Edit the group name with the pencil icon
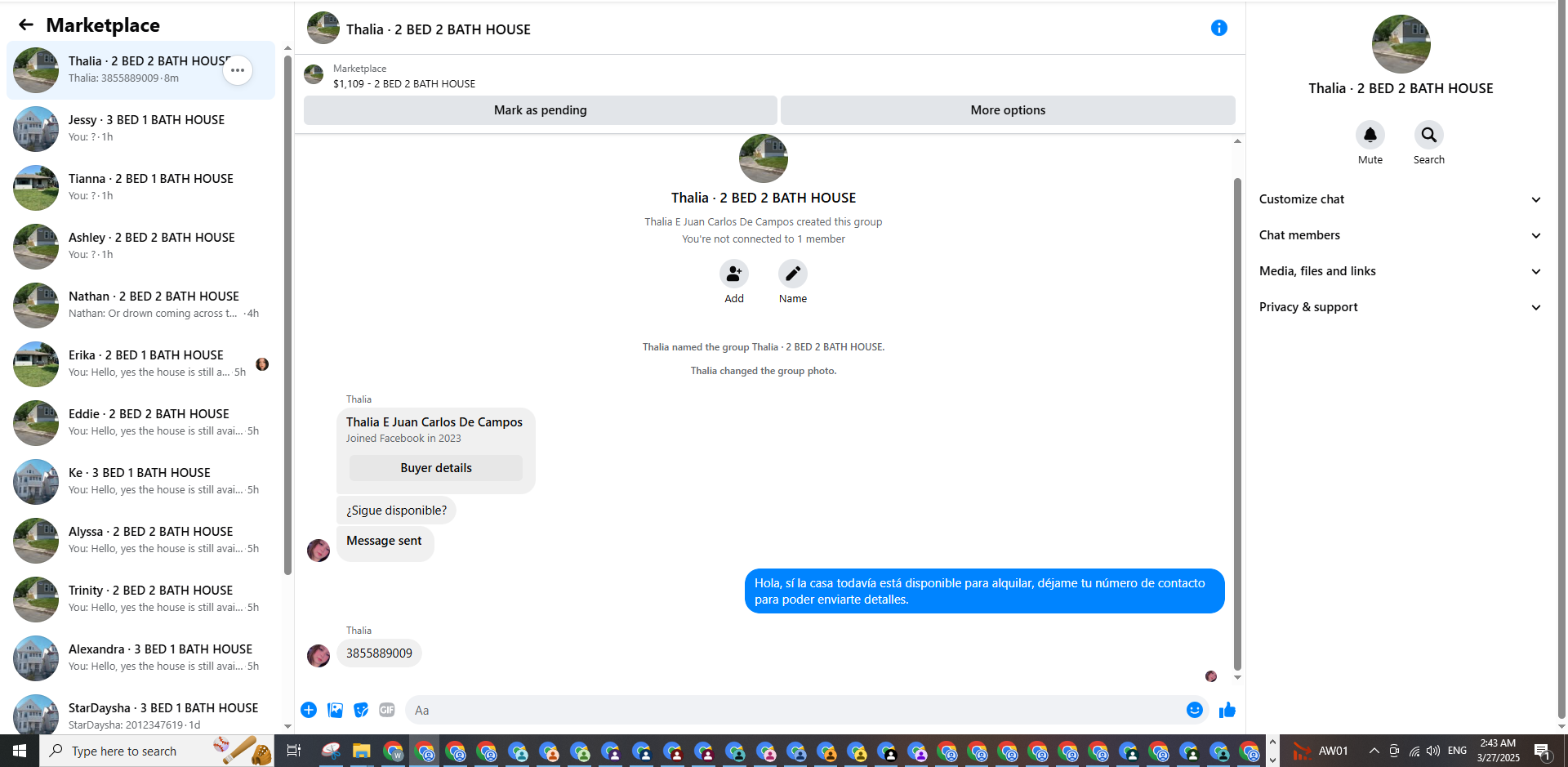This screenshot has width=1568, height=767. (793, 274)
